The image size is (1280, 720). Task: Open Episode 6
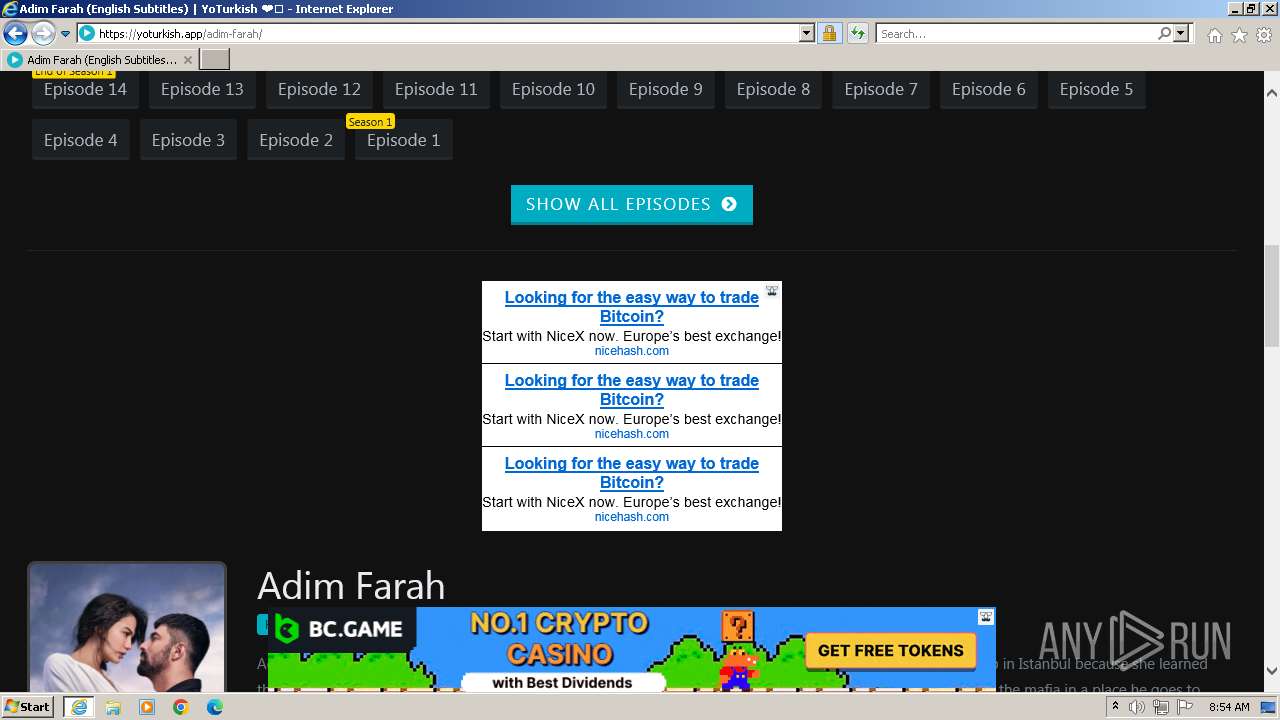click(988, 89)
